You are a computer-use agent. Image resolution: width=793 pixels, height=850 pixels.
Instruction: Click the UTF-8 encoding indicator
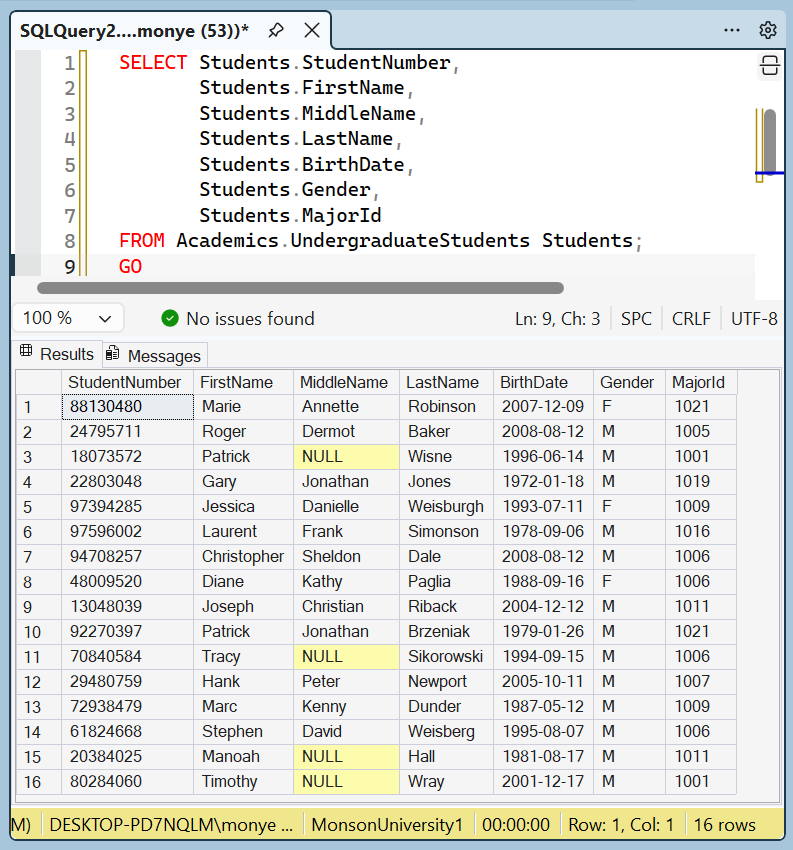754,319
